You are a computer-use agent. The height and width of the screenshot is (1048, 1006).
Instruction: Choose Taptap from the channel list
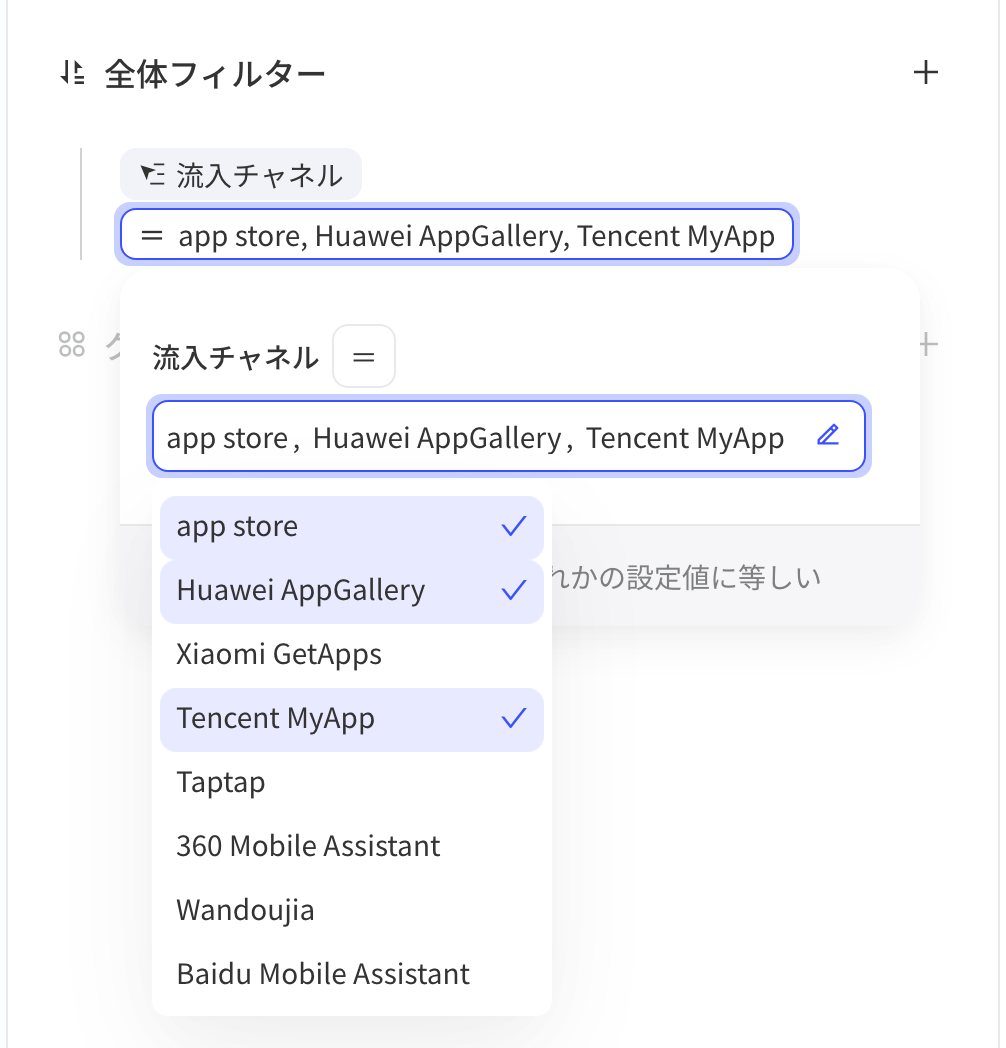(352, 783)
